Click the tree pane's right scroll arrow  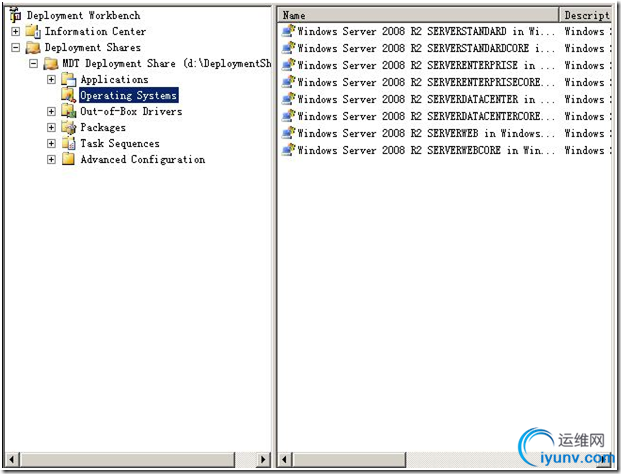coord(263,460)
